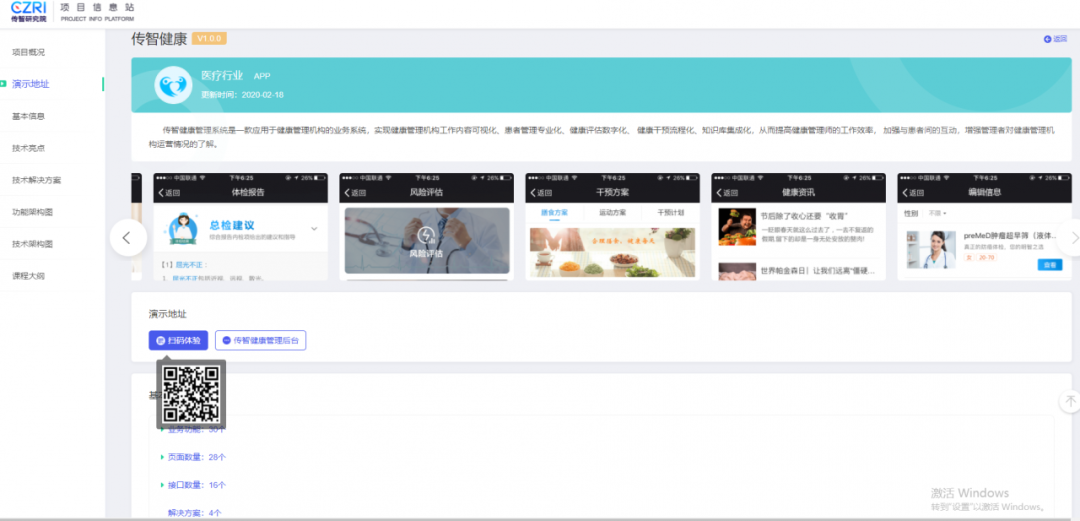Select 技术解决方案 in sidebar
1080x521 pixels.
(37, 180)
